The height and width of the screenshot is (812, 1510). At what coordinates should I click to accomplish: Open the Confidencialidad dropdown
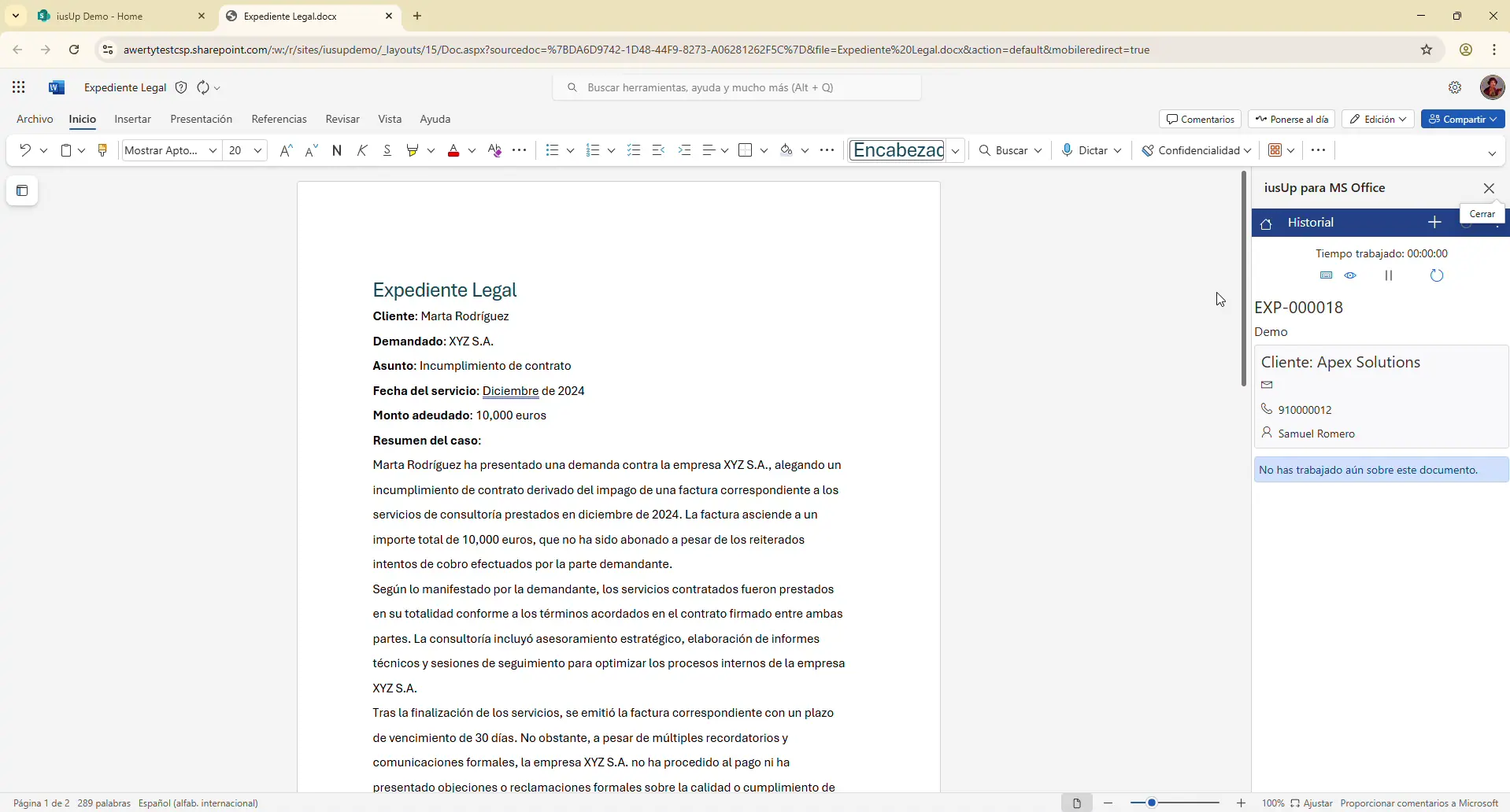1197,150
